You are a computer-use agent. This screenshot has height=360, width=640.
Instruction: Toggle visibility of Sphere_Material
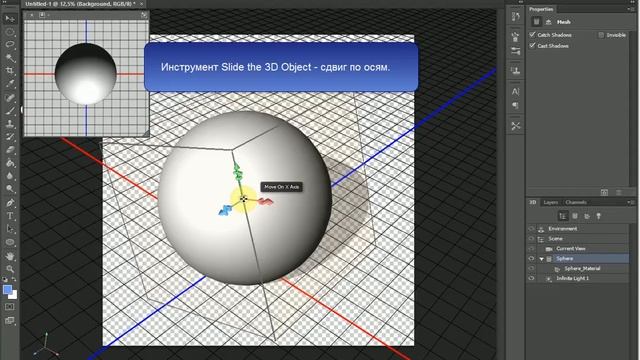click(531, 268)
